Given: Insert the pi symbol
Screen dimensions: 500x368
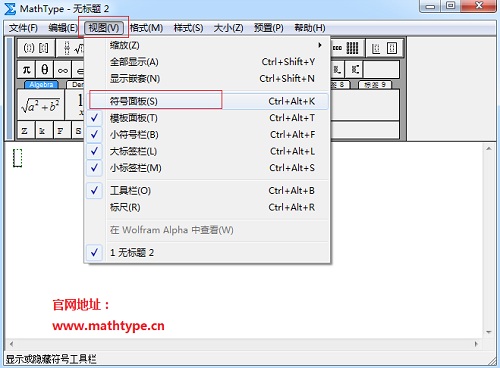Looking at the screenshot, I should [27, 70].
